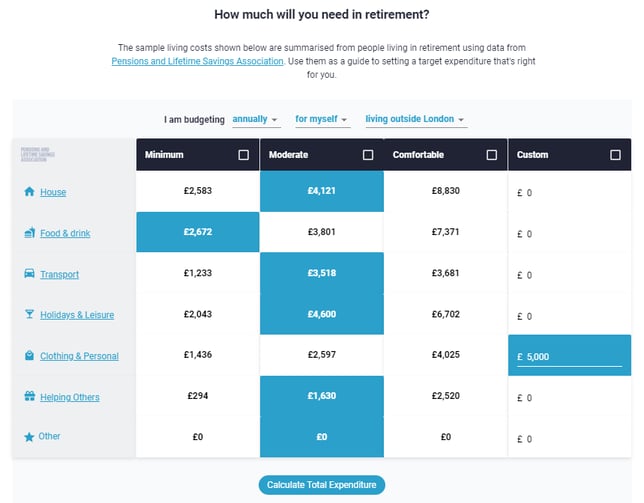Tick the Custom column checkbox
Viewport: 644px width, 503px height.
[x=615, y=155]
